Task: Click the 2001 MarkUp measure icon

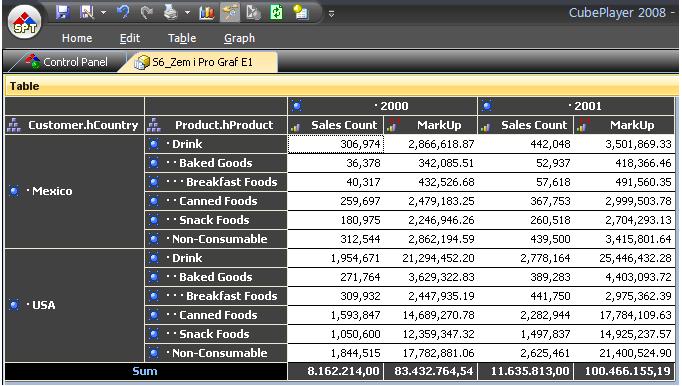Action: pos(582,126)
